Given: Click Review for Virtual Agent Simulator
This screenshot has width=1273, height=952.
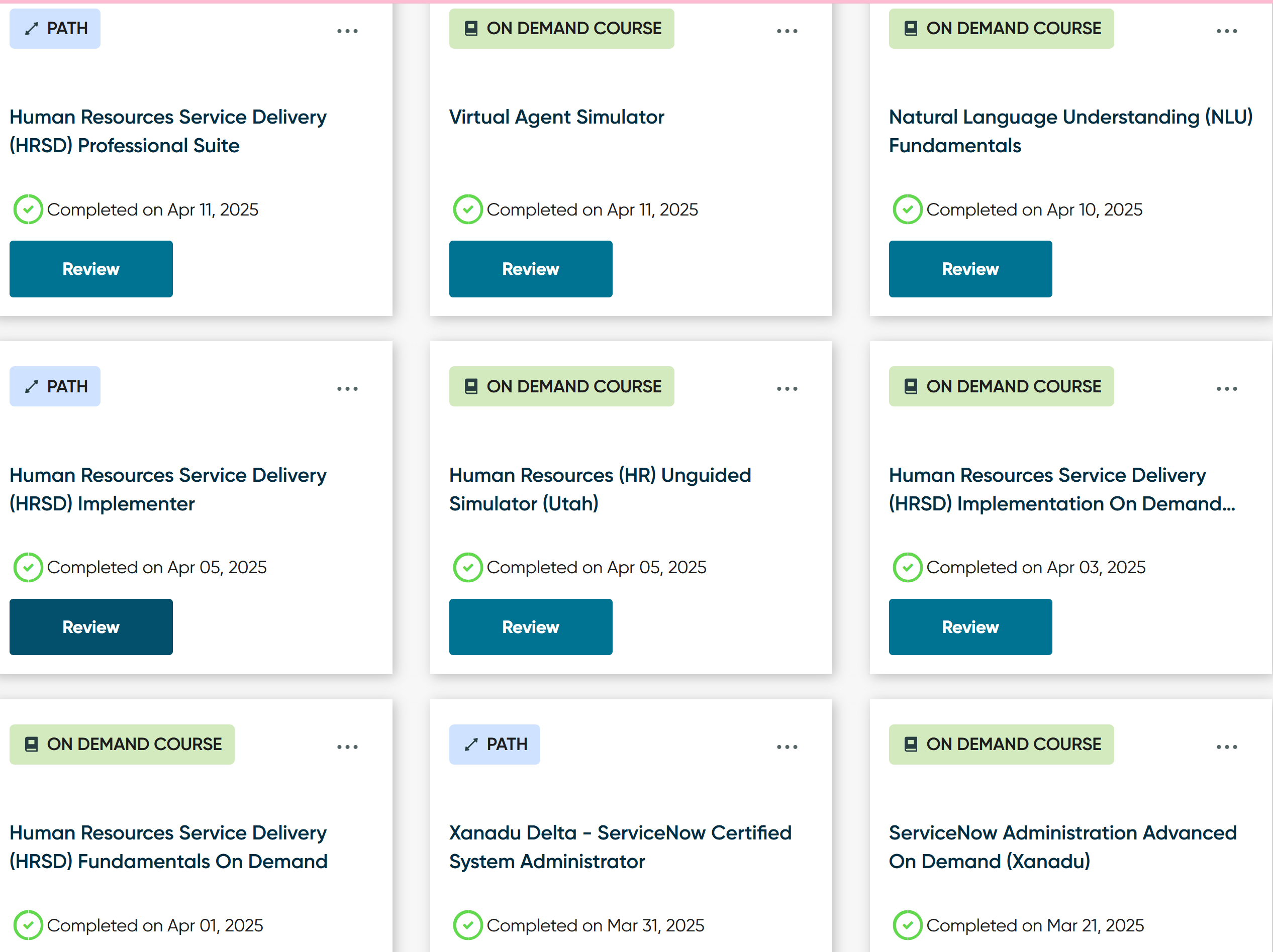Looking at the screenshot, I should [x=530, y=269].
